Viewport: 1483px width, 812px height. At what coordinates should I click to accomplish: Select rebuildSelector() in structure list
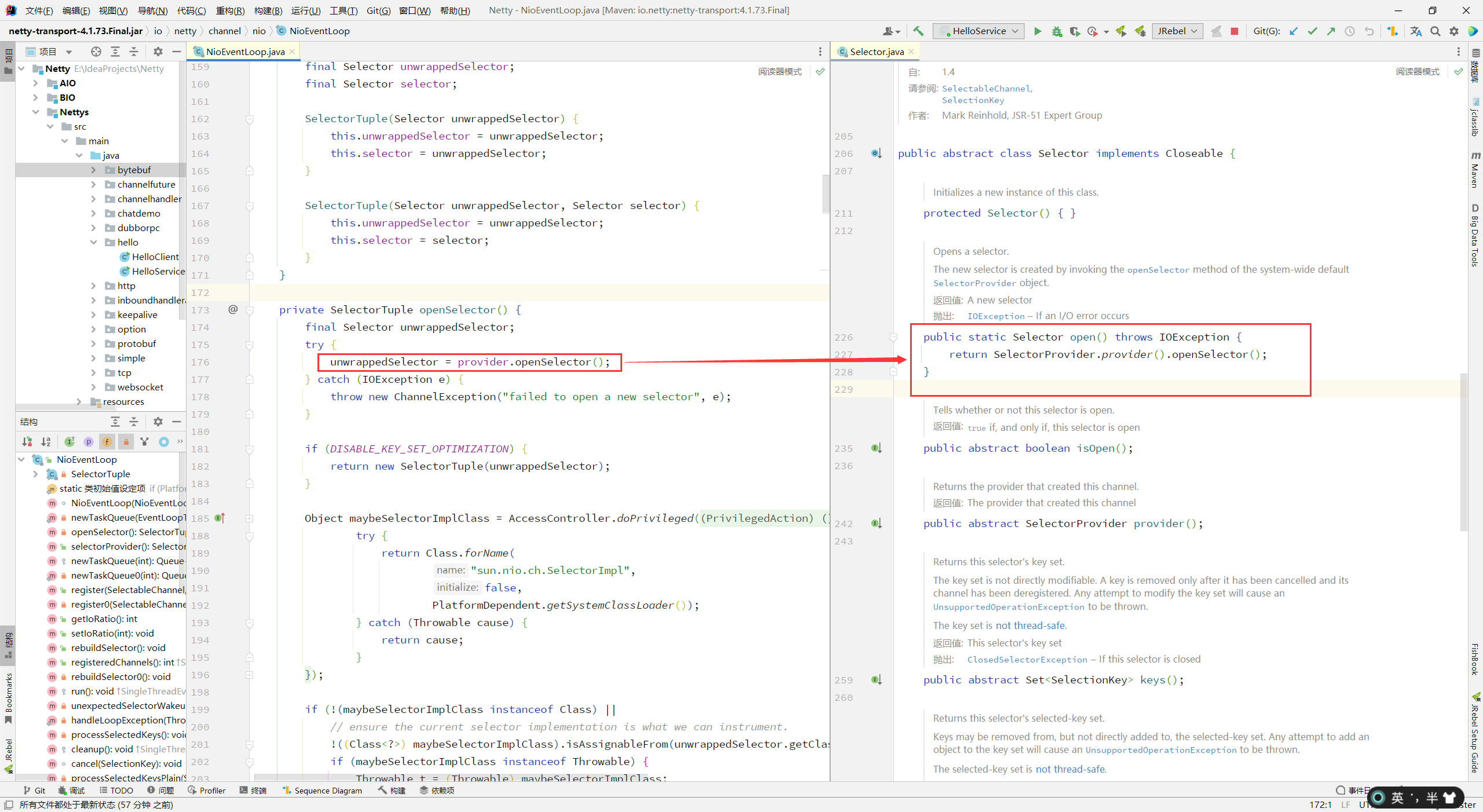tap(118, 648)
